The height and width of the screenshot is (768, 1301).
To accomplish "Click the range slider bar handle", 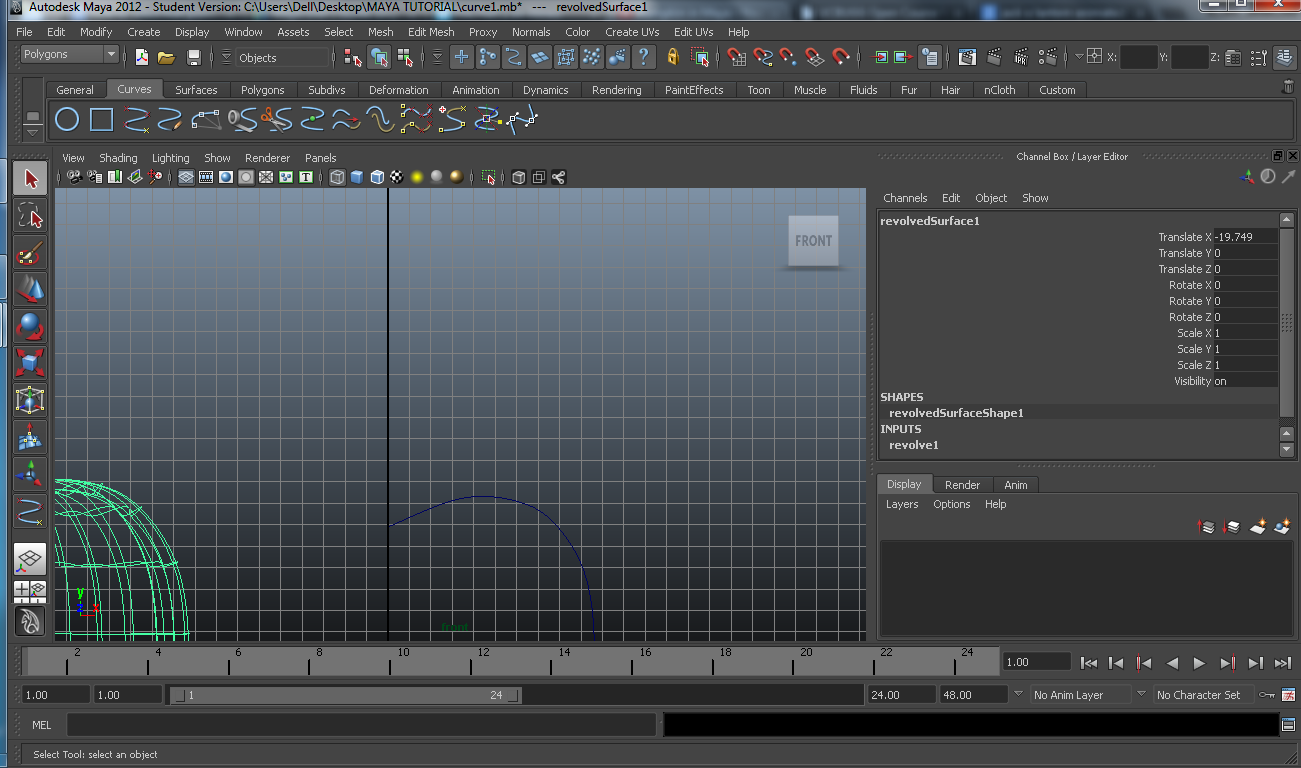I will pyautogui.click(x=346, y=695).
